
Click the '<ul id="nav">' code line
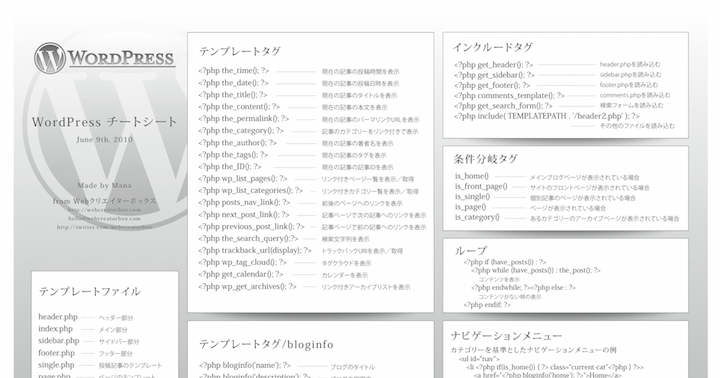click(x=479, y=359)
